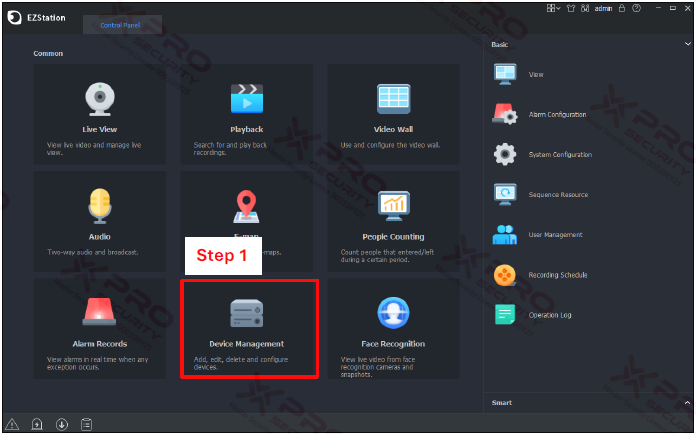Open the People Counting chart icon
Viewport: 696px width, 434px height.
point(394,206)
